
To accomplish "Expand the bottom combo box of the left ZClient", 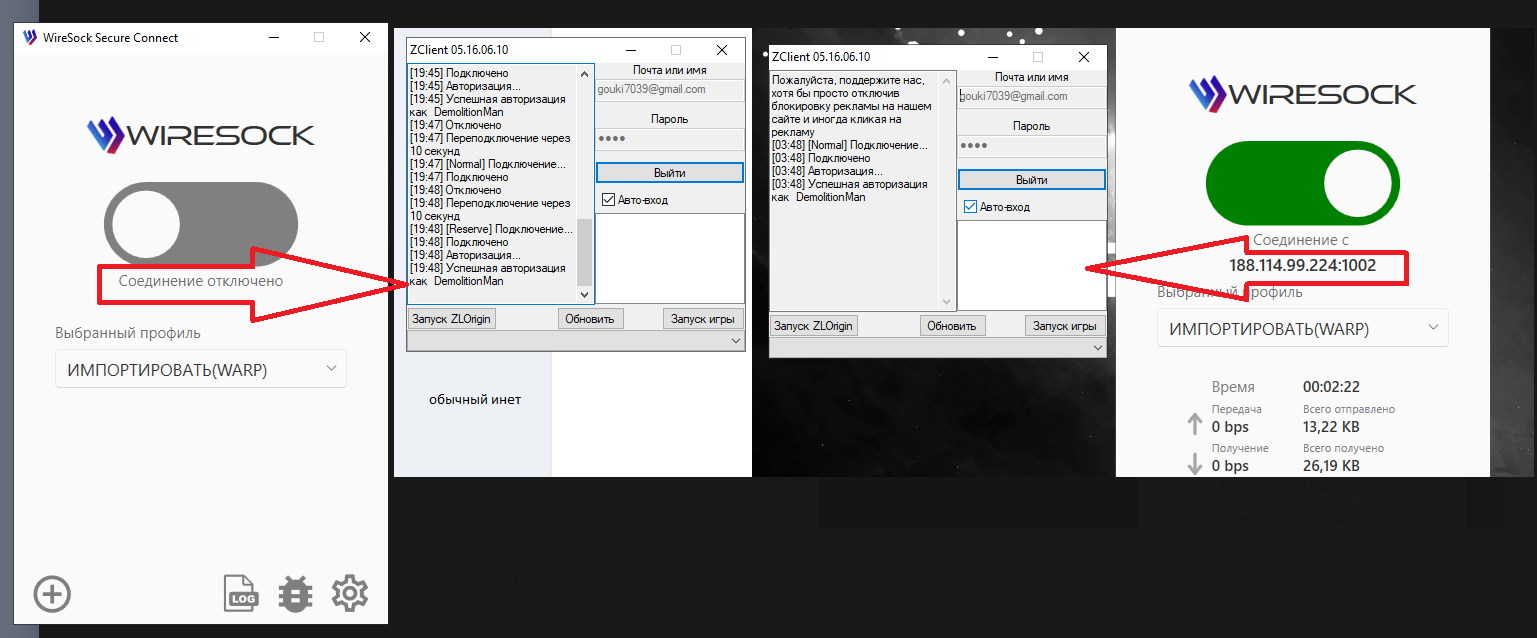I will click(x=576, y=341).
